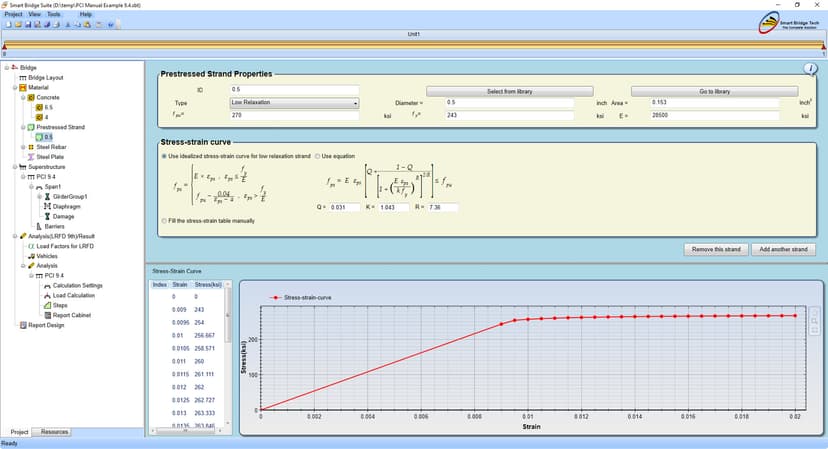This screenshot has width=828, height=449.
Task: Click stress value 256.667 in table
Action: (x=204, y=335)
